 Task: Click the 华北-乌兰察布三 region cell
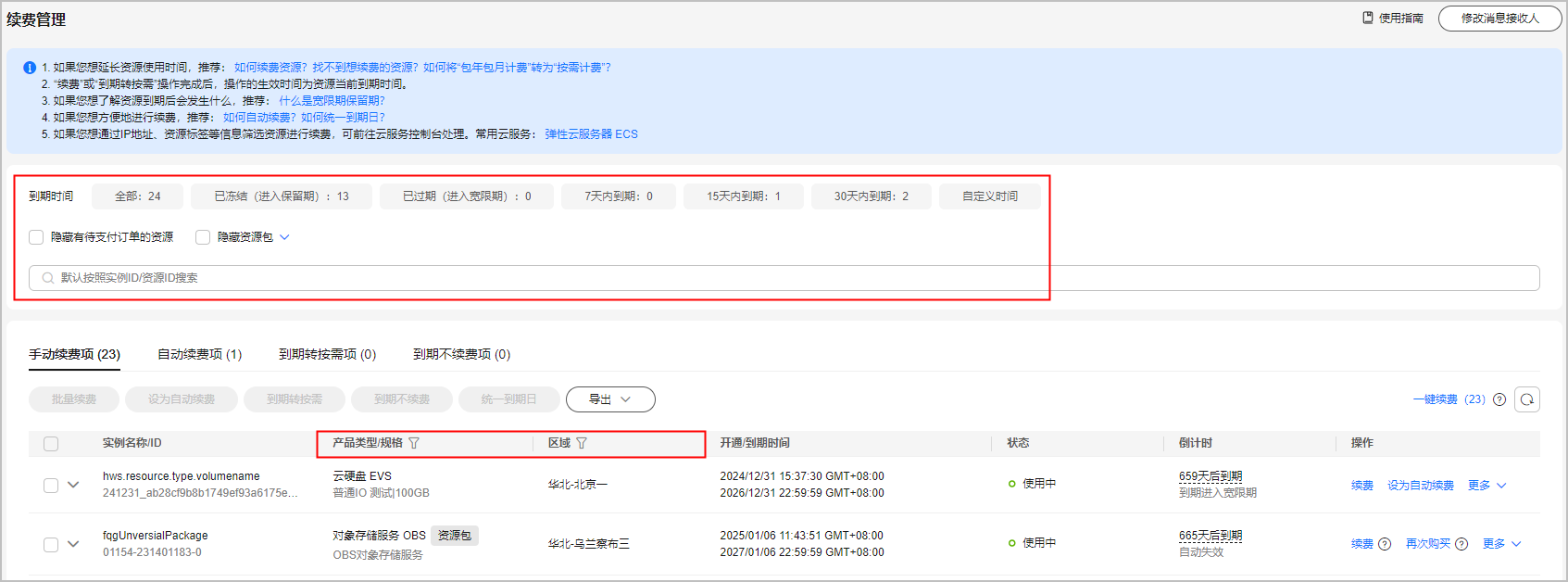(588, 544)
